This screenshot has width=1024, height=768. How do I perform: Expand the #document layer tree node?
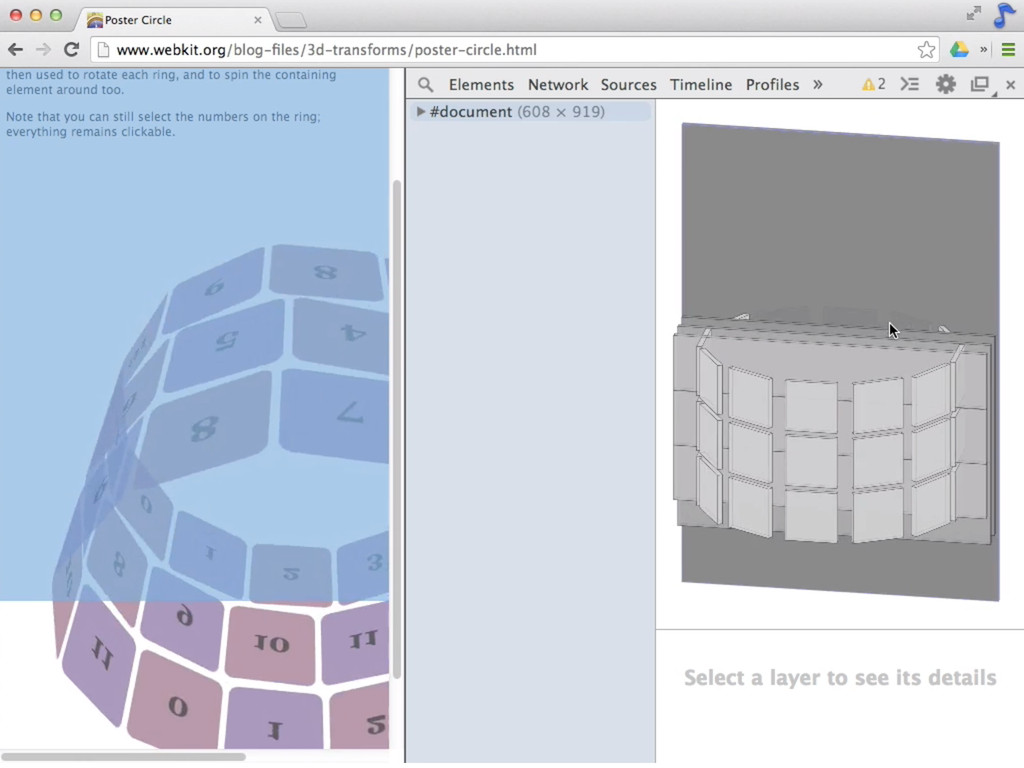421,112
